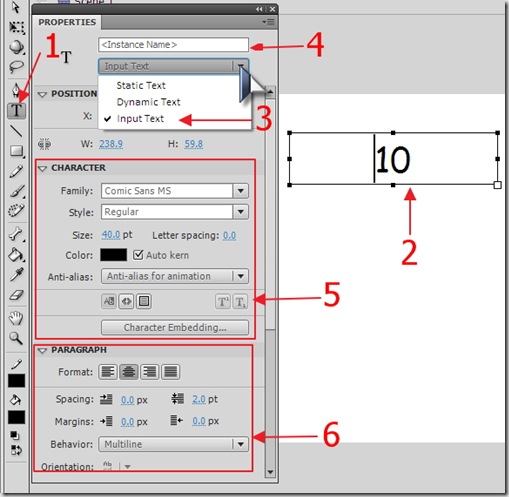The height and width of the screenshot is (497, 509).
Task: Toggle the Auto kern checkbox
Action: [x=138, y=255]
